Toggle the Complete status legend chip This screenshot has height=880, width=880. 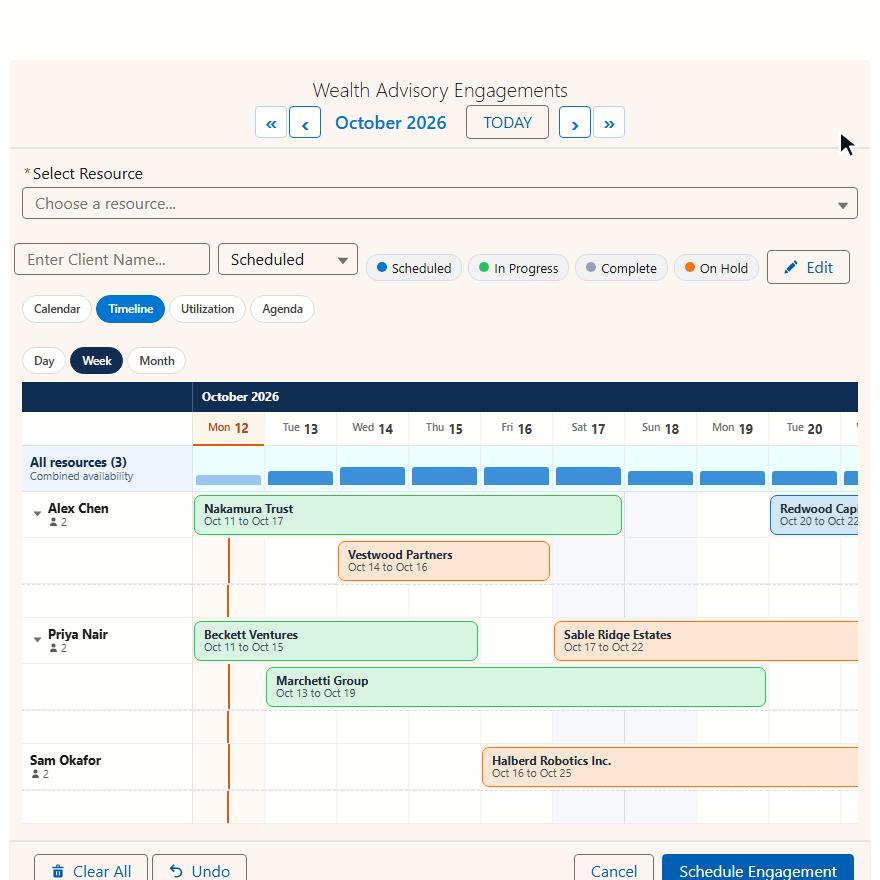click(x=621, y=268)
